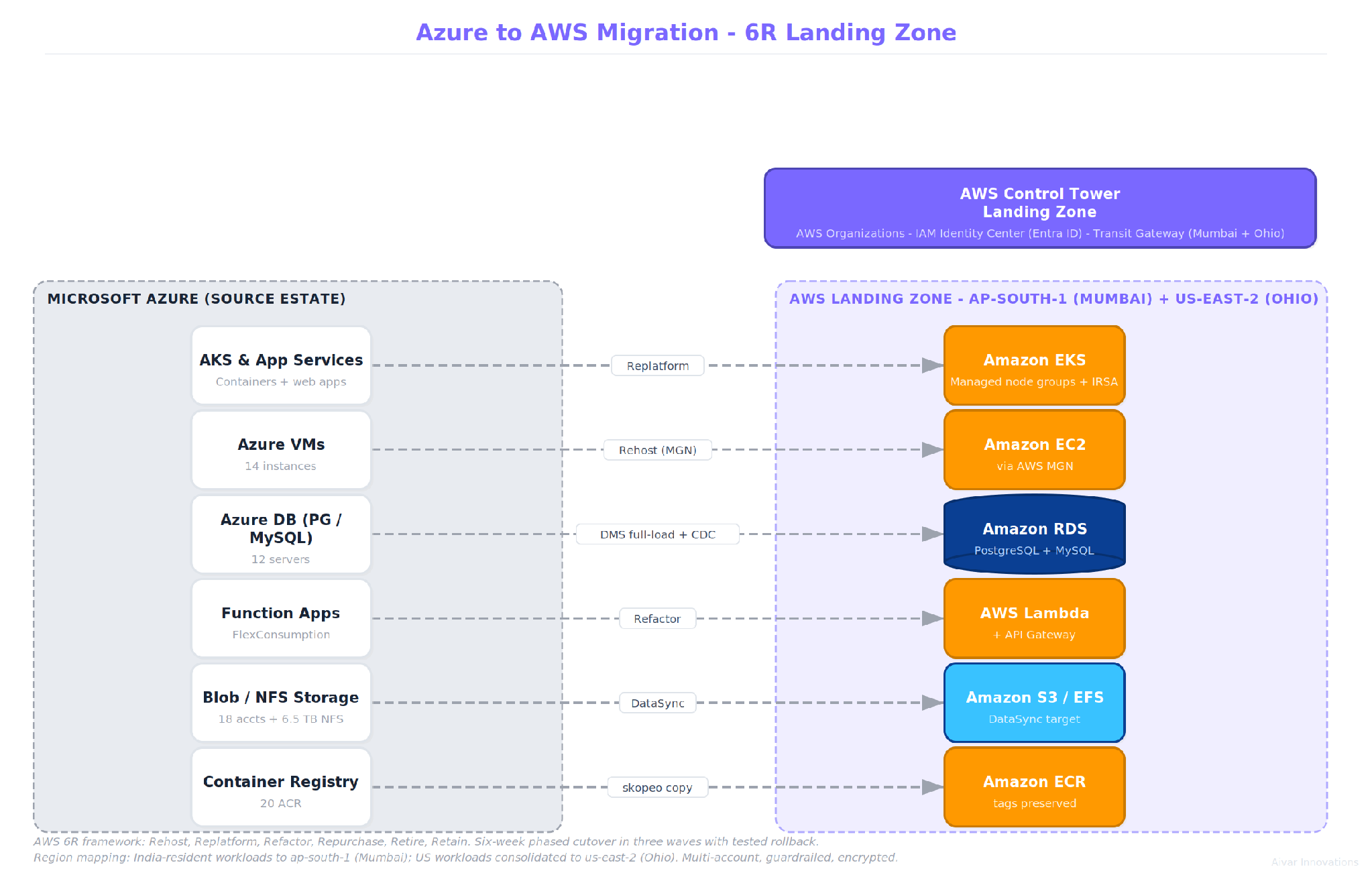The height and width of the screenshot is (877, 1372).
Task: Click the arrowhead pointing to Amazon EC2
Action: pyautogui.click(x=933, y=450)
